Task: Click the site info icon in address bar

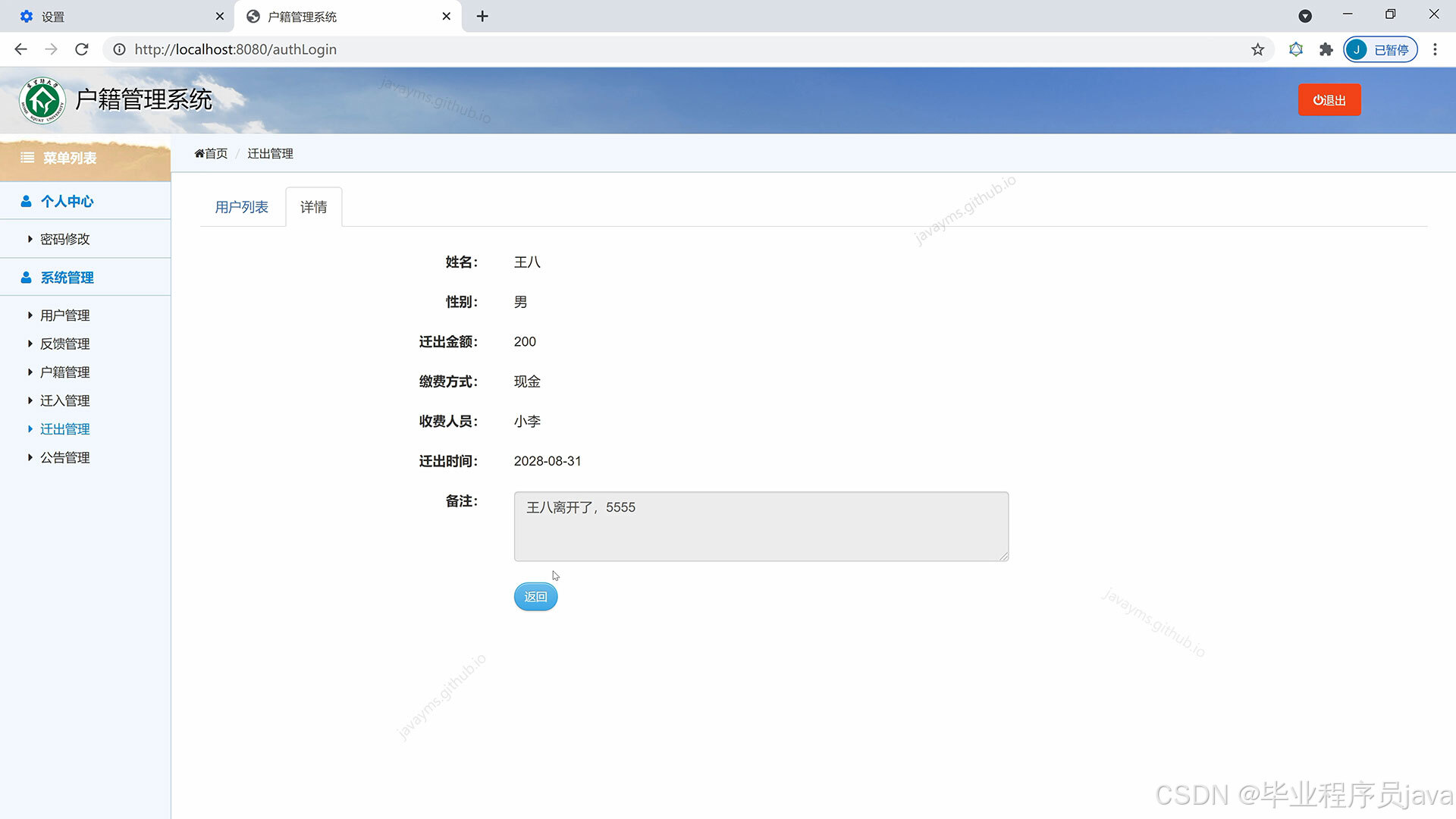Action: (119, 49)
